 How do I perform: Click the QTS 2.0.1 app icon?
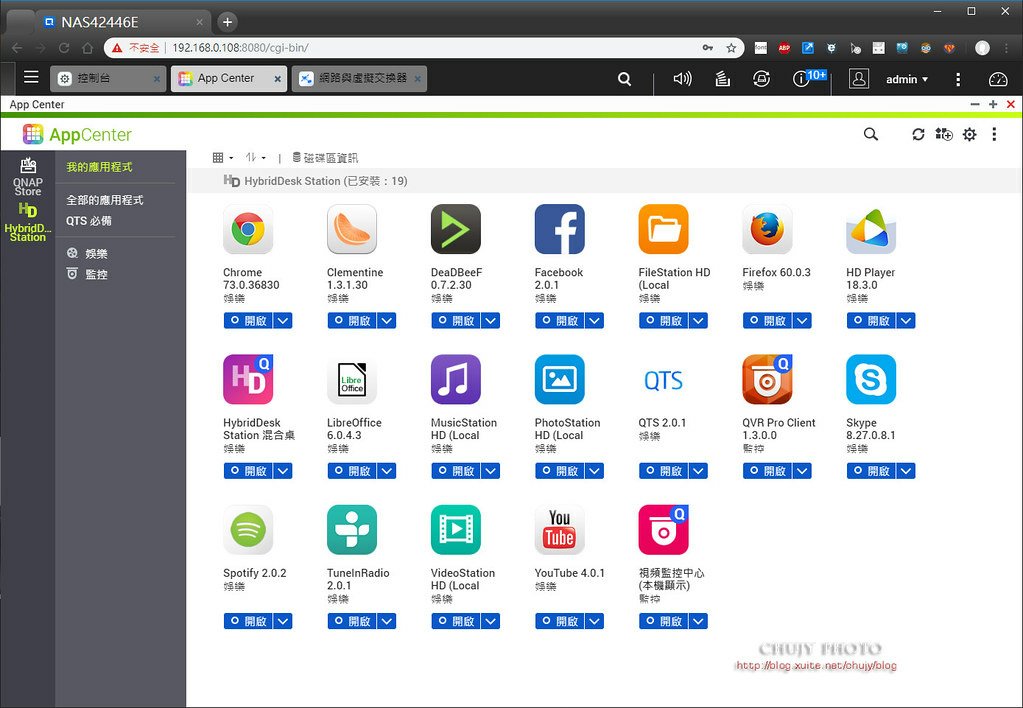coord(663,379)
